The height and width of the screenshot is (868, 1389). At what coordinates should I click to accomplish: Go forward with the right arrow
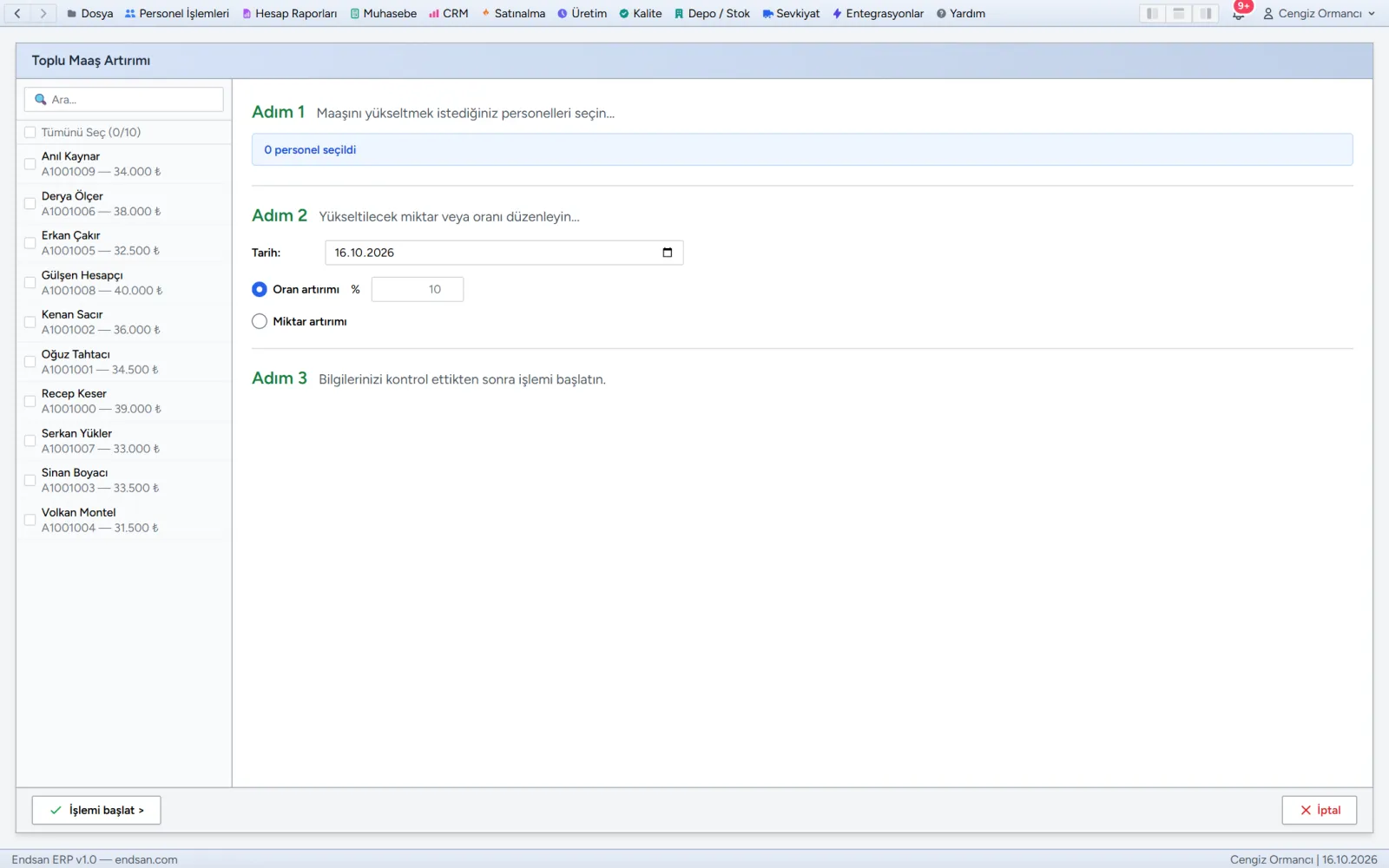pyautogui.click(x=43, y=13)
